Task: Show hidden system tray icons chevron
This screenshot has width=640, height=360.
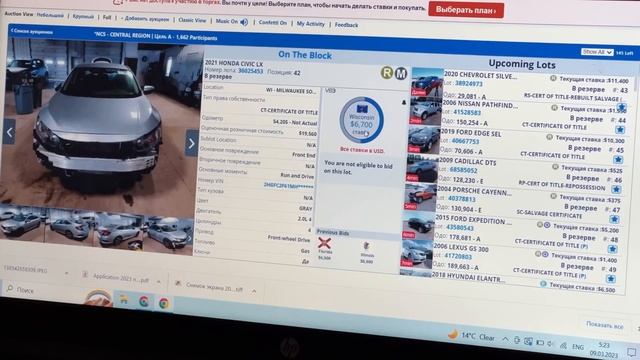Action: click(506, 339)
